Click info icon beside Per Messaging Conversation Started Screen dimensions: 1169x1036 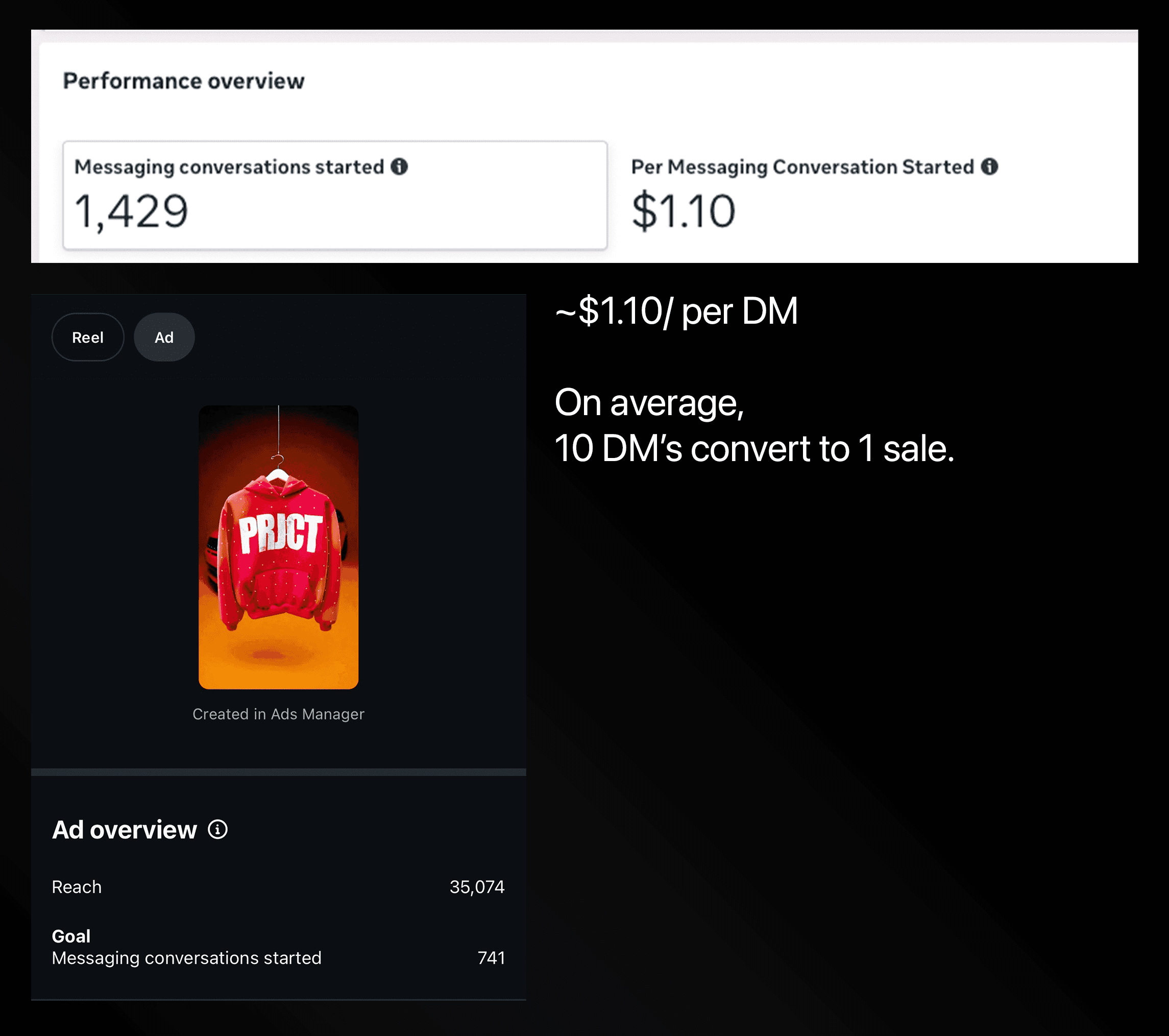tap(989, 166)
